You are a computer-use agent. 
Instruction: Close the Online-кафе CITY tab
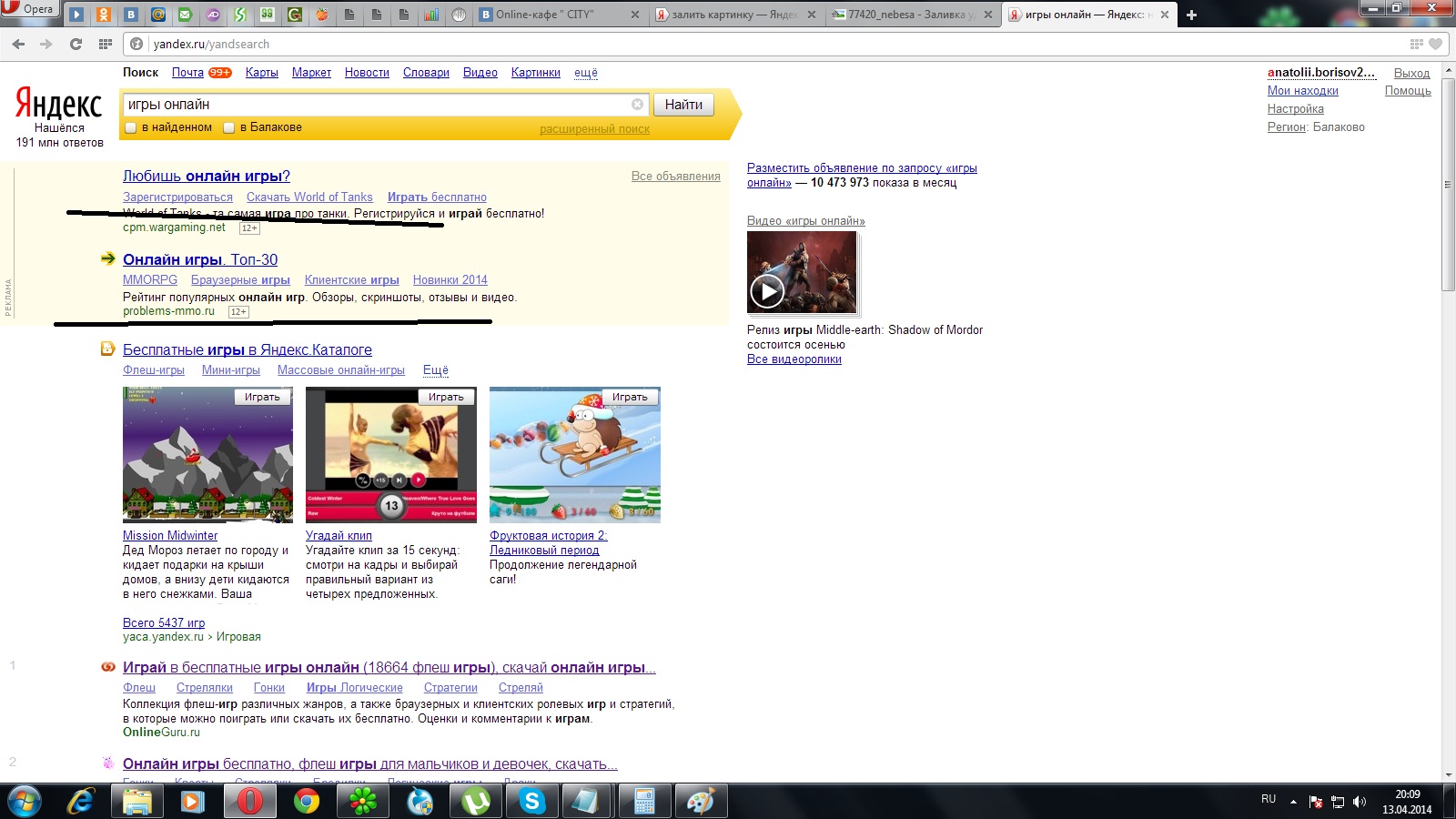coord(635,15)
